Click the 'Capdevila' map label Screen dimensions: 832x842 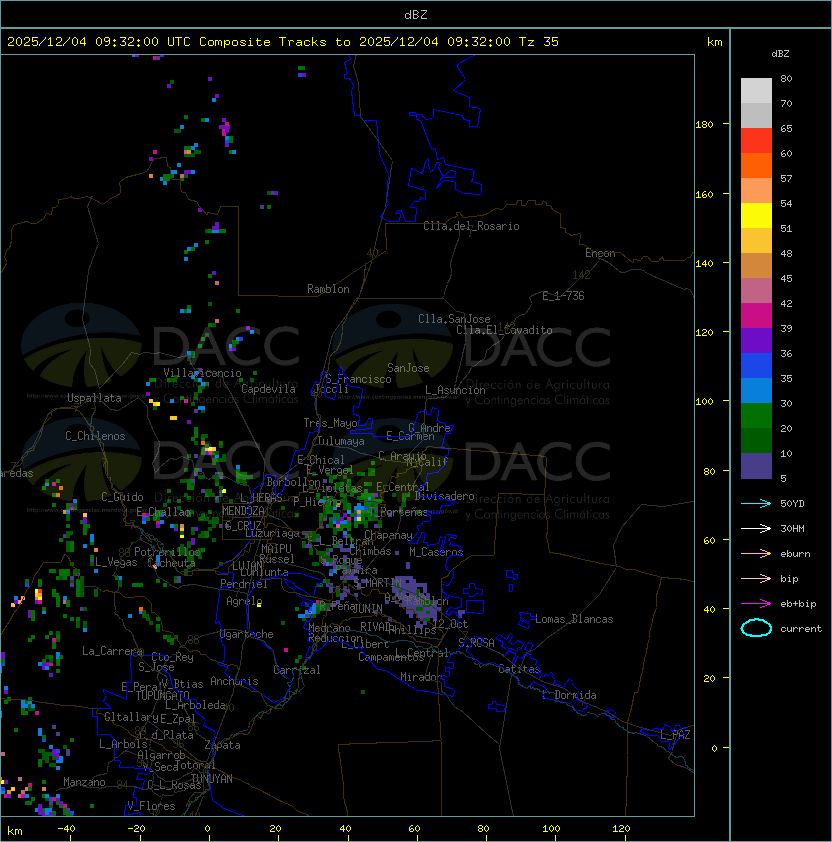point(268,389)
